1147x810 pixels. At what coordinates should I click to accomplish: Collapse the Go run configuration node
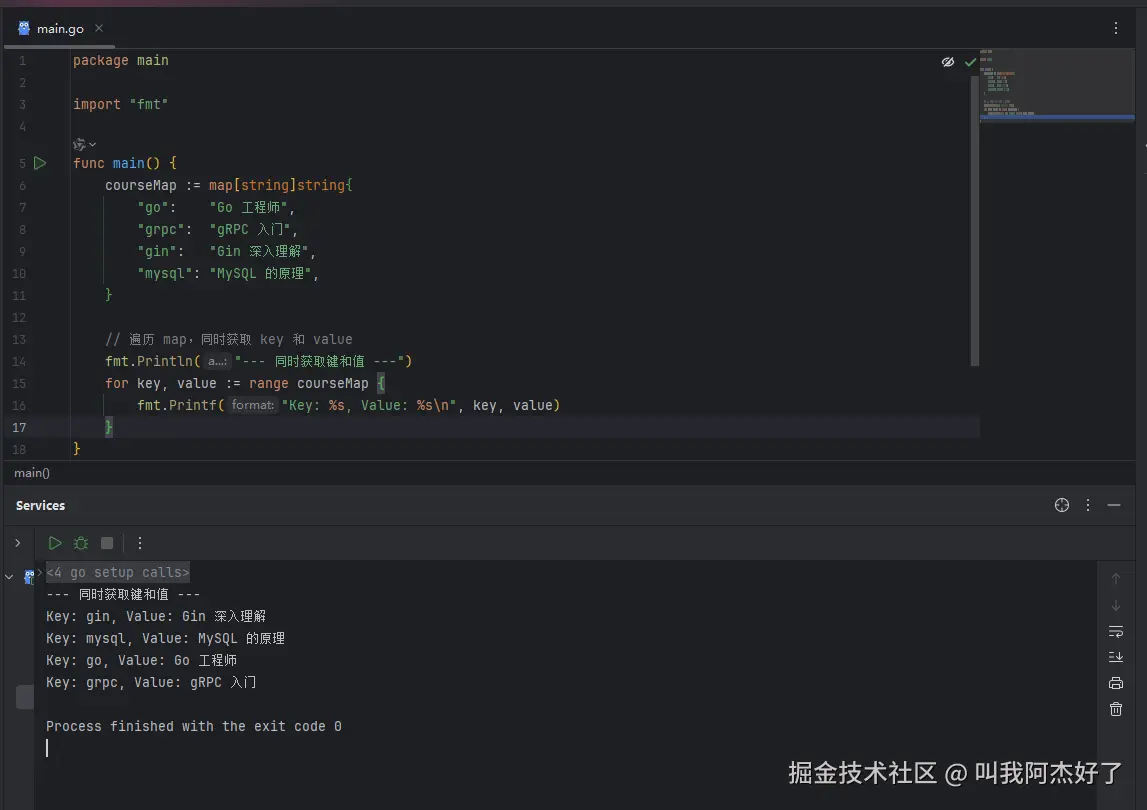10,577
